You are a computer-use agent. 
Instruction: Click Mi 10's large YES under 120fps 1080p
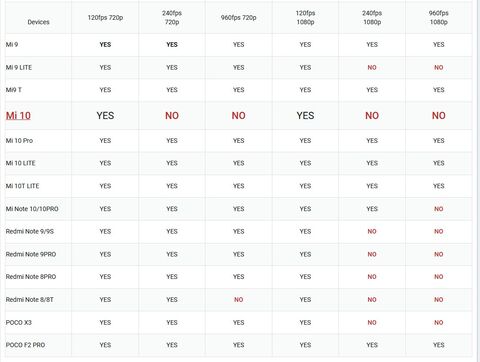(305, 116)
